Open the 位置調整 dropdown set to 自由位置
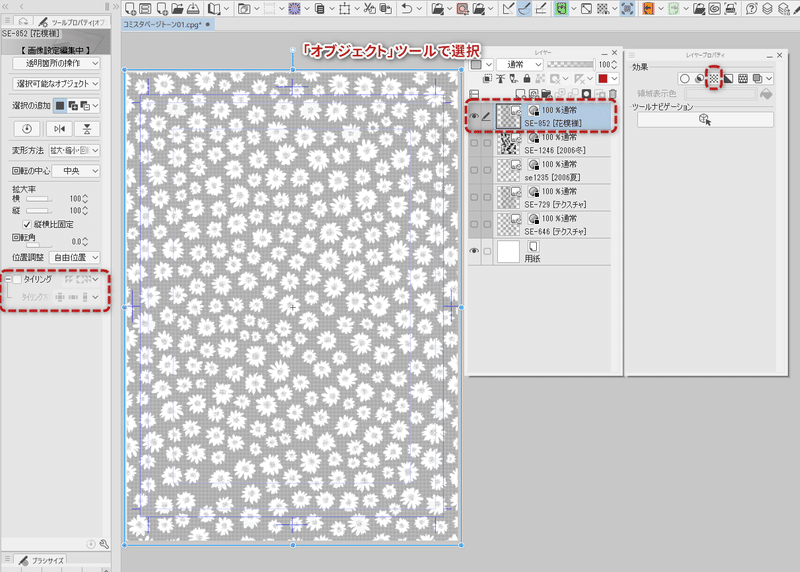 pos(76,258)
